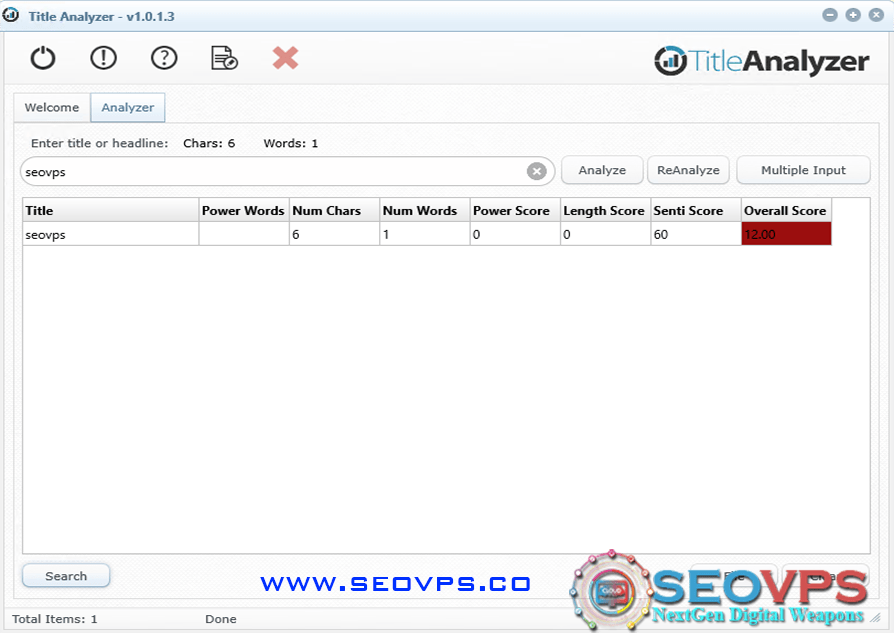
Task: Click the Words: 1 counter label
Action: point(290,143)
